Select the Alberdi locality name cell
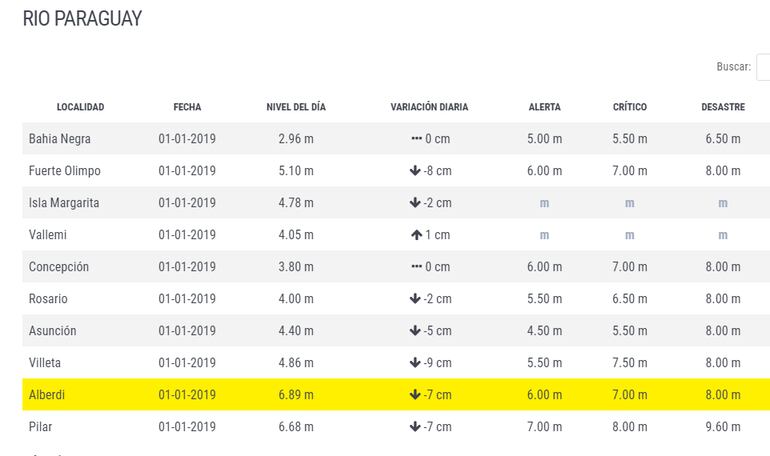 coord(47,395)
